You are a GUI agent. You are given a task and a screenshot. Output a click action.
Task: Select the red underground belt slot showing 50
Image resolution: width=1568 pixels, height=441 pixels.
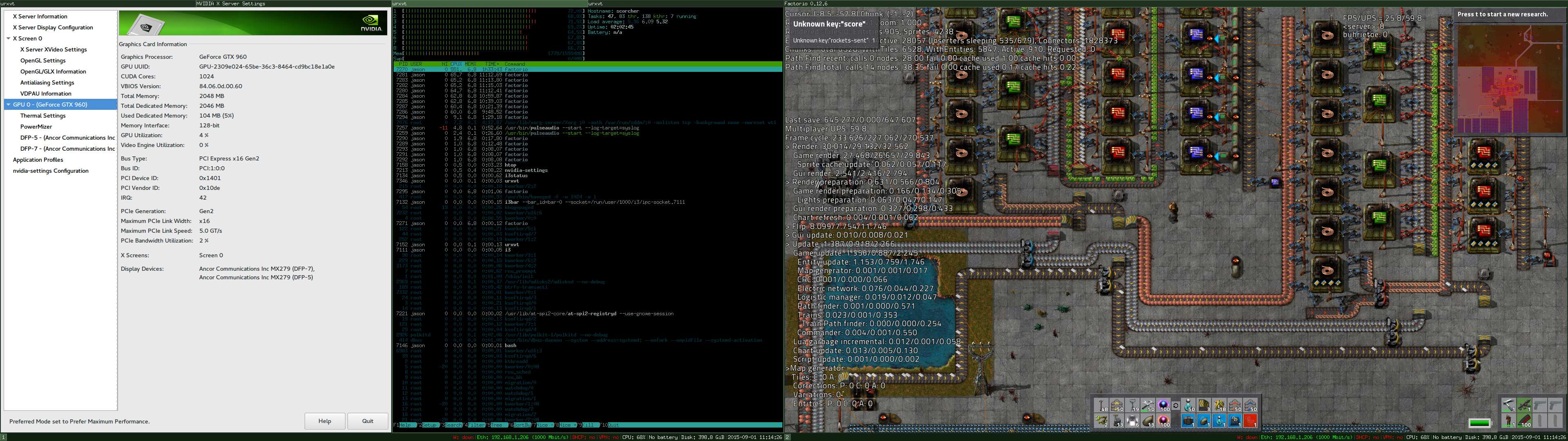pos(1235,405)
